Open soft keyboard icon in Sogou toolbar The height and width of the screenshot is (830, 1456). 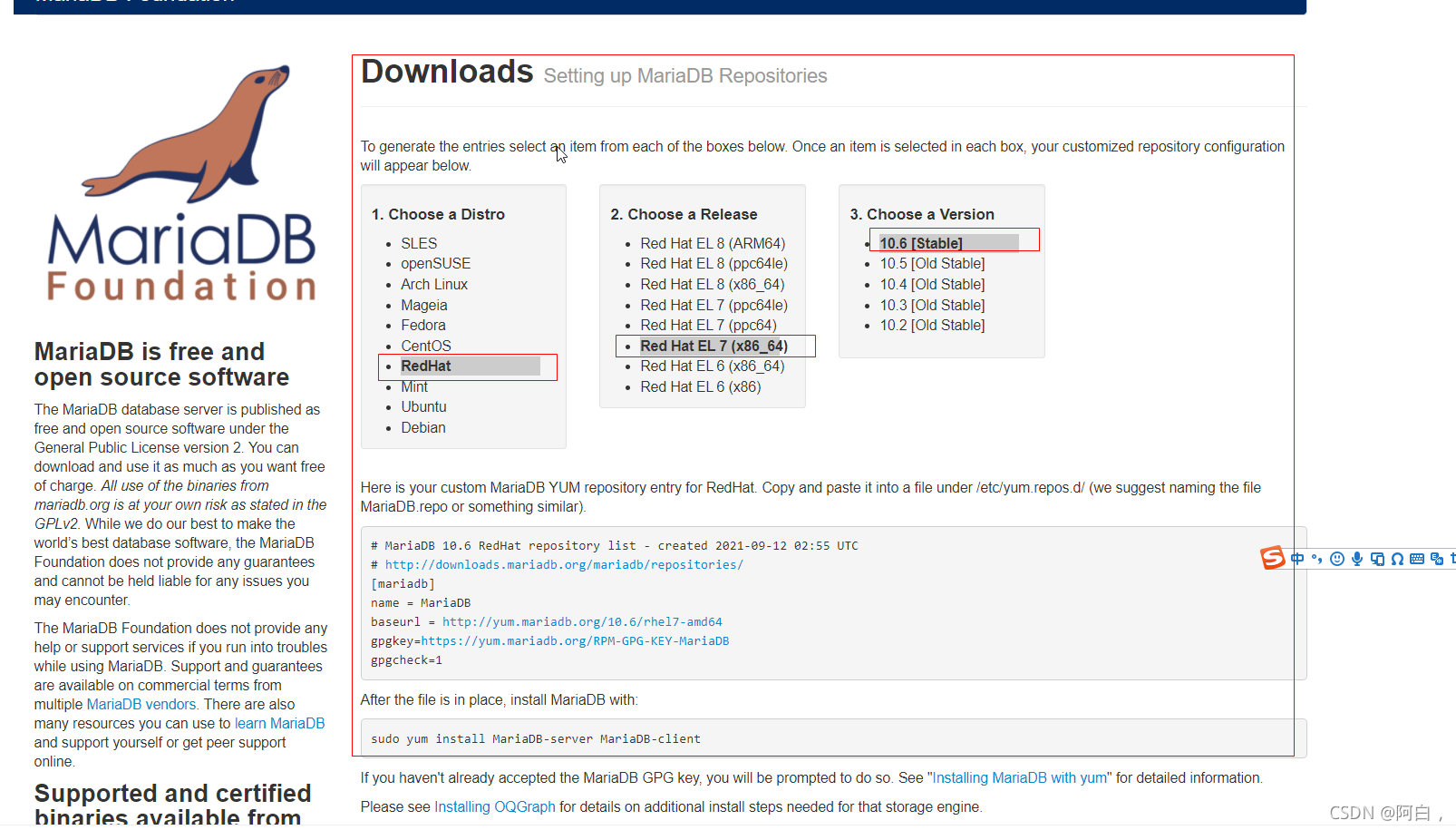[x=1417, y=559]
